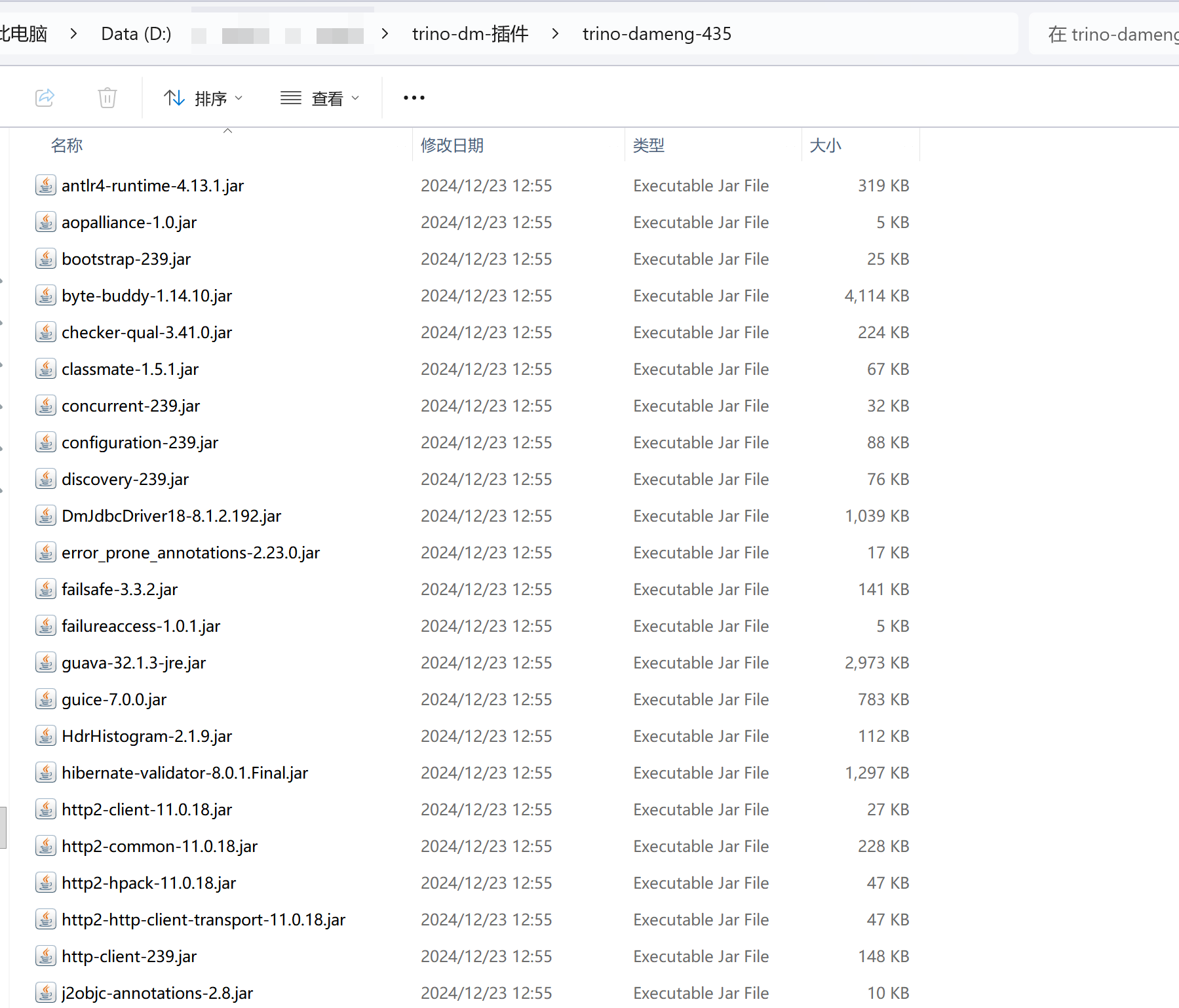Focus the search box for trino-dameng folder
The width and height of the screenshot is (1179, 1008).
pos(1104,34)
